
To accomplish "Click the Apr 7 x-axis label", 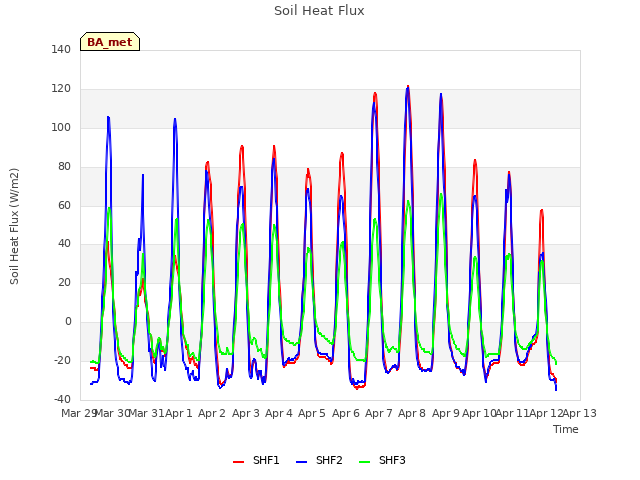I will tap(379, 413).
